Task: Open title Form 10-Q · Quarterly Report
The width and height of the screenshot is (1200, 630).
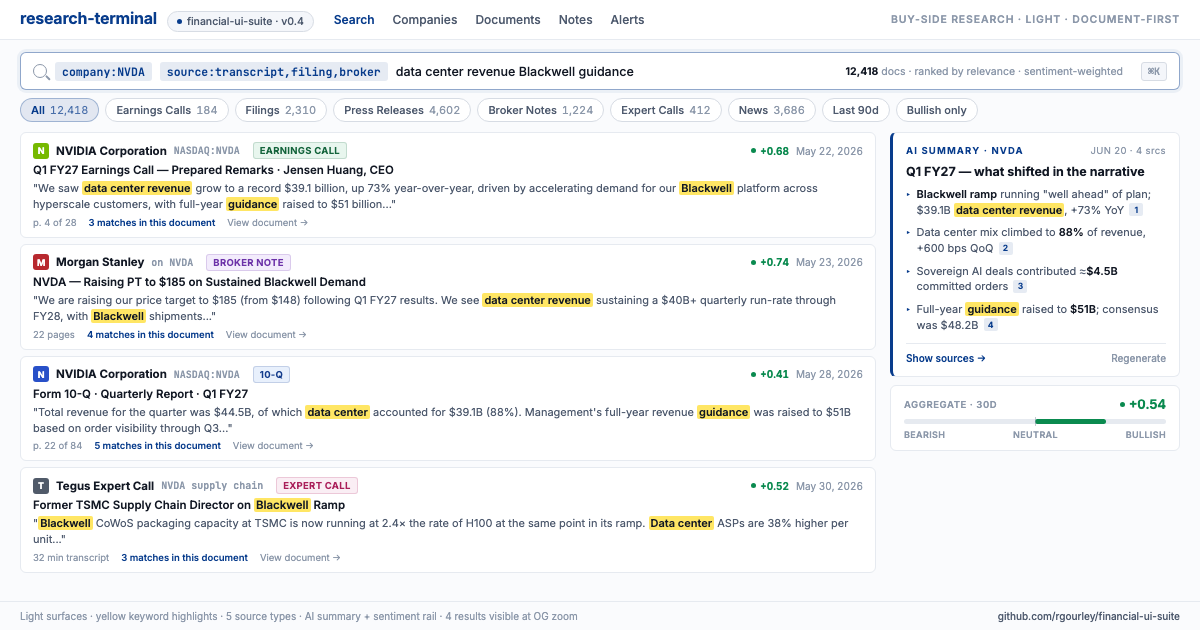Action: pos(141,394)
